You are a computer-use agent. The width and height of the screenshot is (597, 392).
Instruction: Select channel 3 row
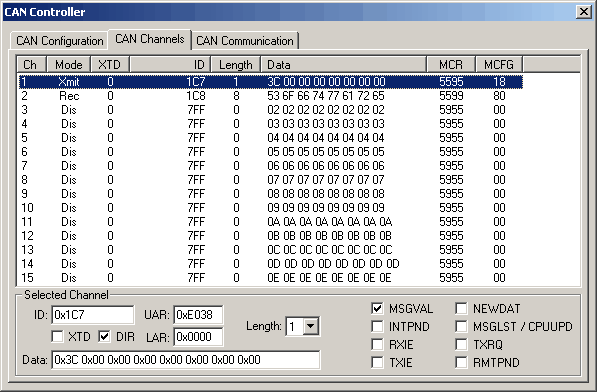[x=270, y=110]
